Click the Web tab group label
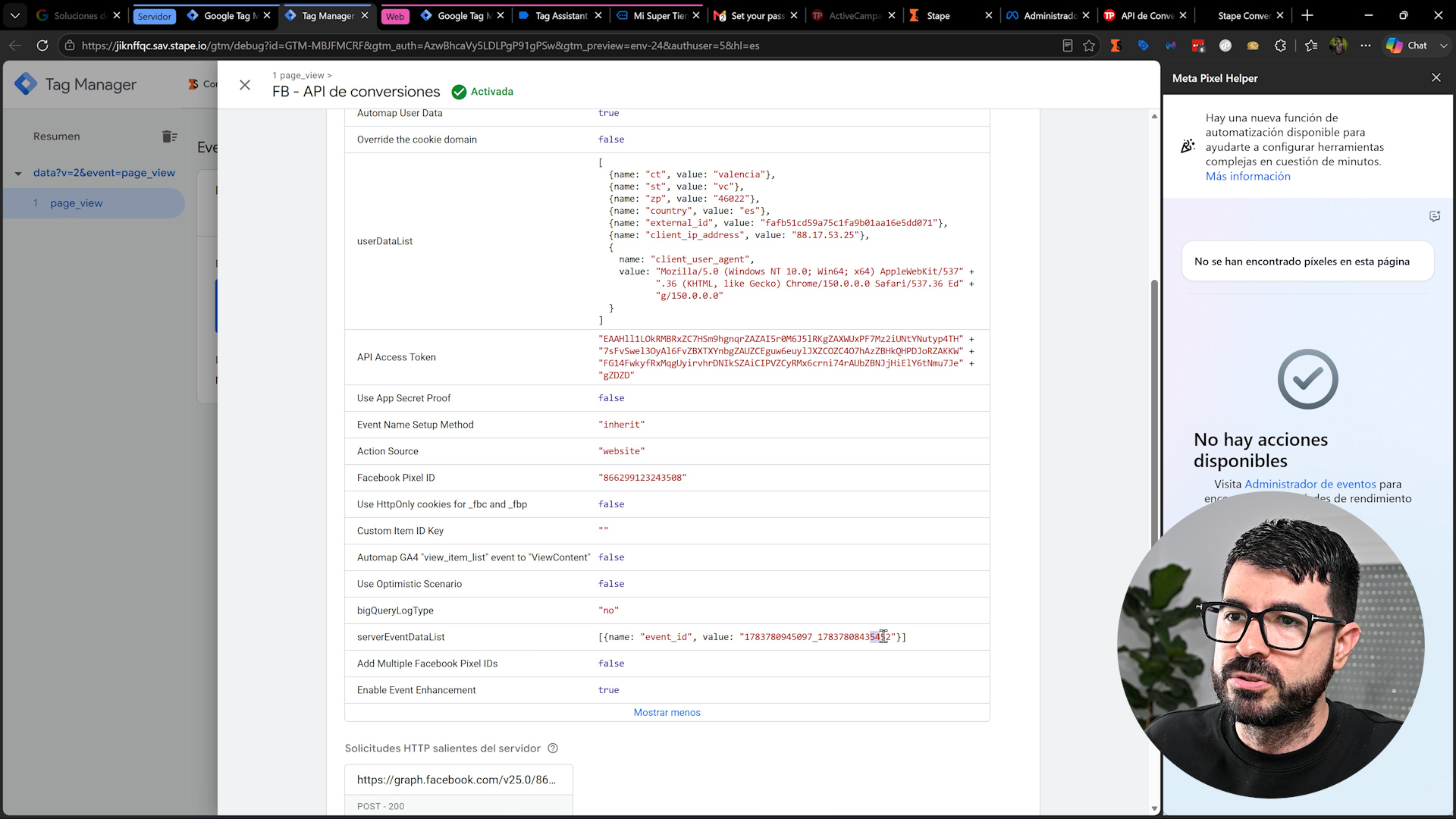 pyautogui.click(x=394, y=16)
